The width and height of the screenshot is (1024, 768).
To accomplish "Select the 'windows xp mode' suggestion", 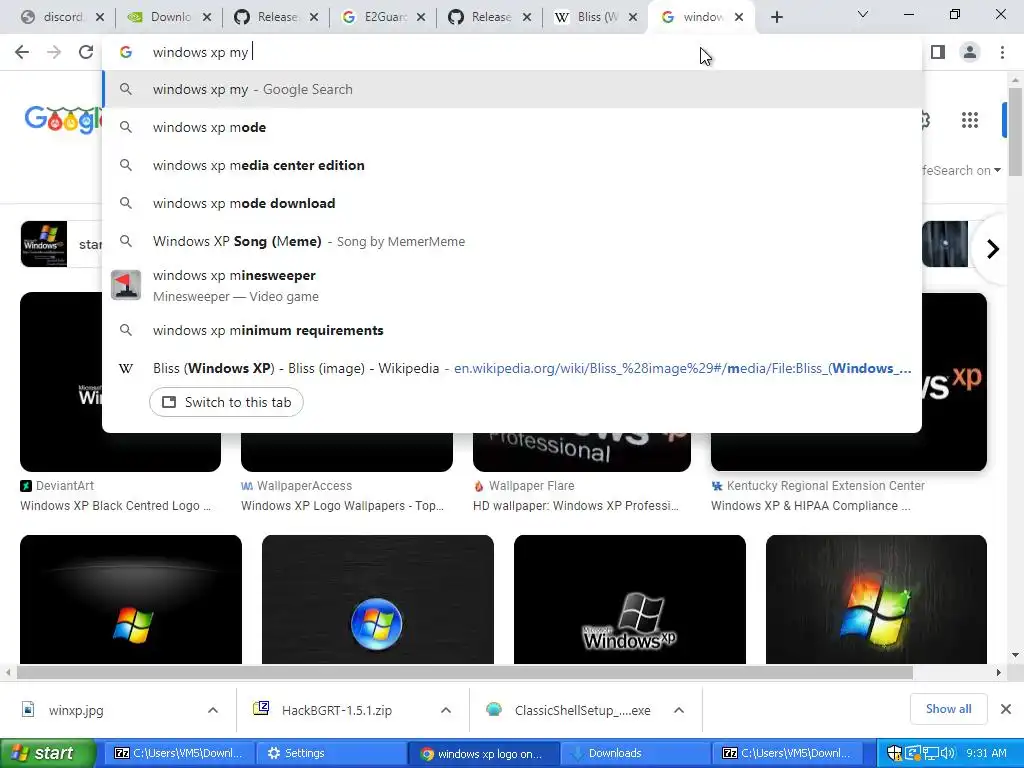I will coord(512,127).
